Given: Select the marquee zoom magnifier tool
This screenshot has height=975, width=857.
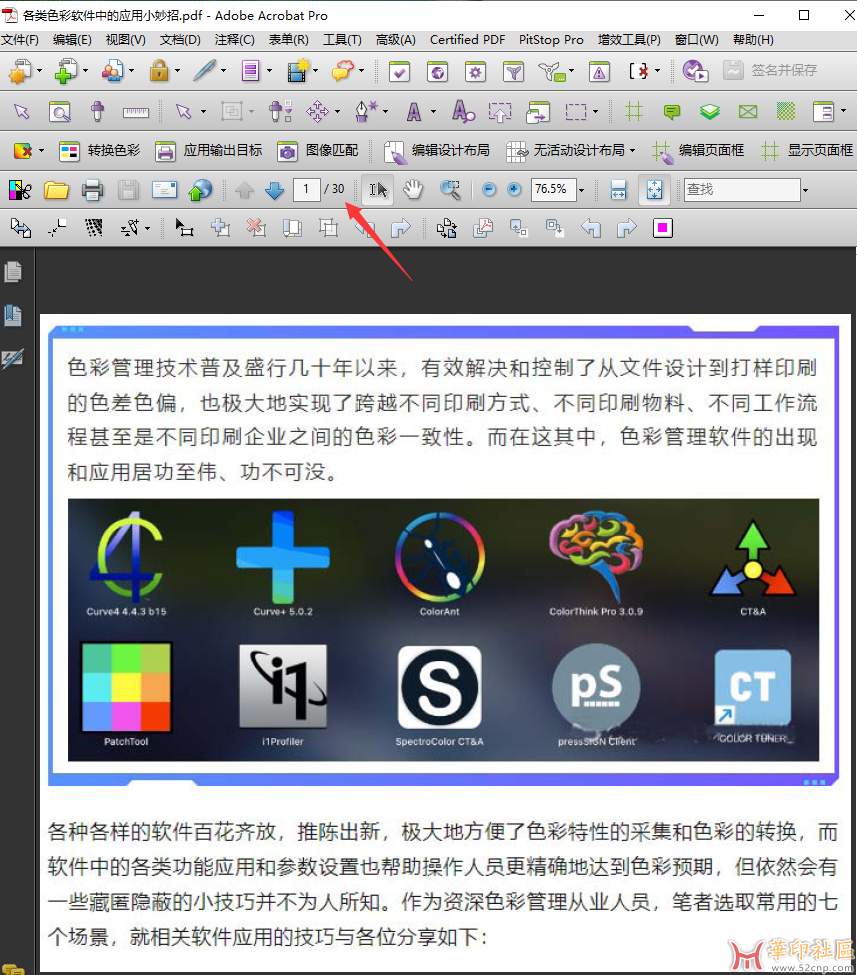Looking at the screenshot, I should click(450, 190).
